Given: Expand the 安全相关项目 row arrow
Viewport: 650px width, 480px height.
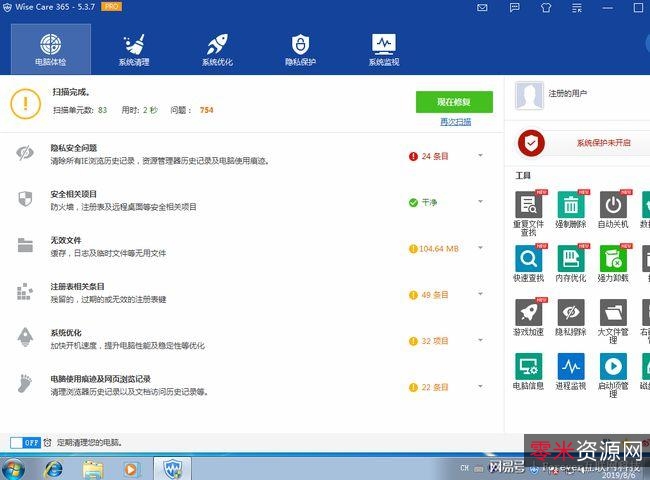Looking at the screenshot, I should click(480, 201).
